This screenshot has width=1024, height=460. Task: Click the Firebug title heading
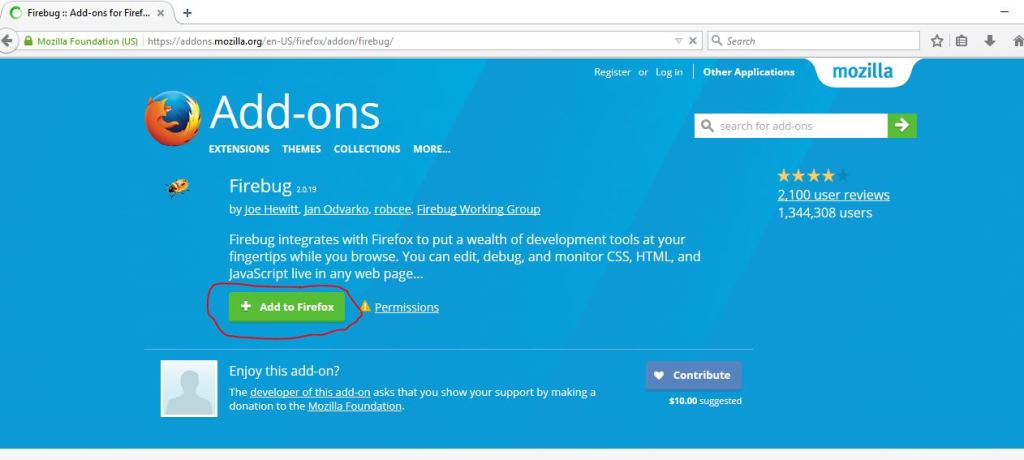(260, 186)
